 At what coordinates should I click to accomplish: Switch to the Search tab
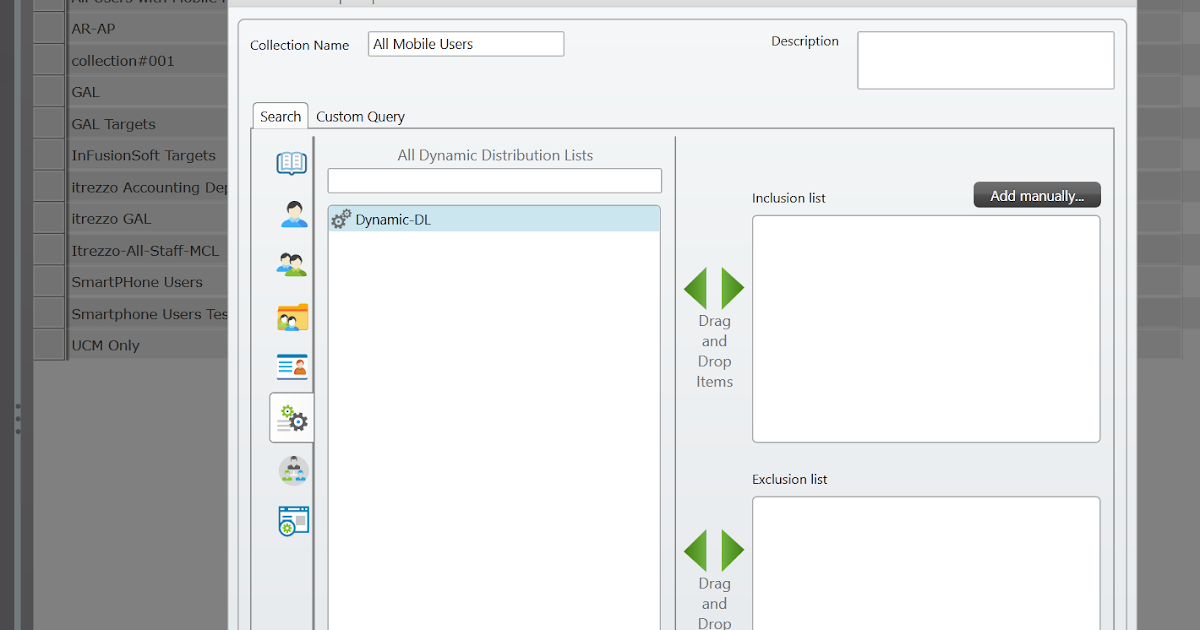280,115
